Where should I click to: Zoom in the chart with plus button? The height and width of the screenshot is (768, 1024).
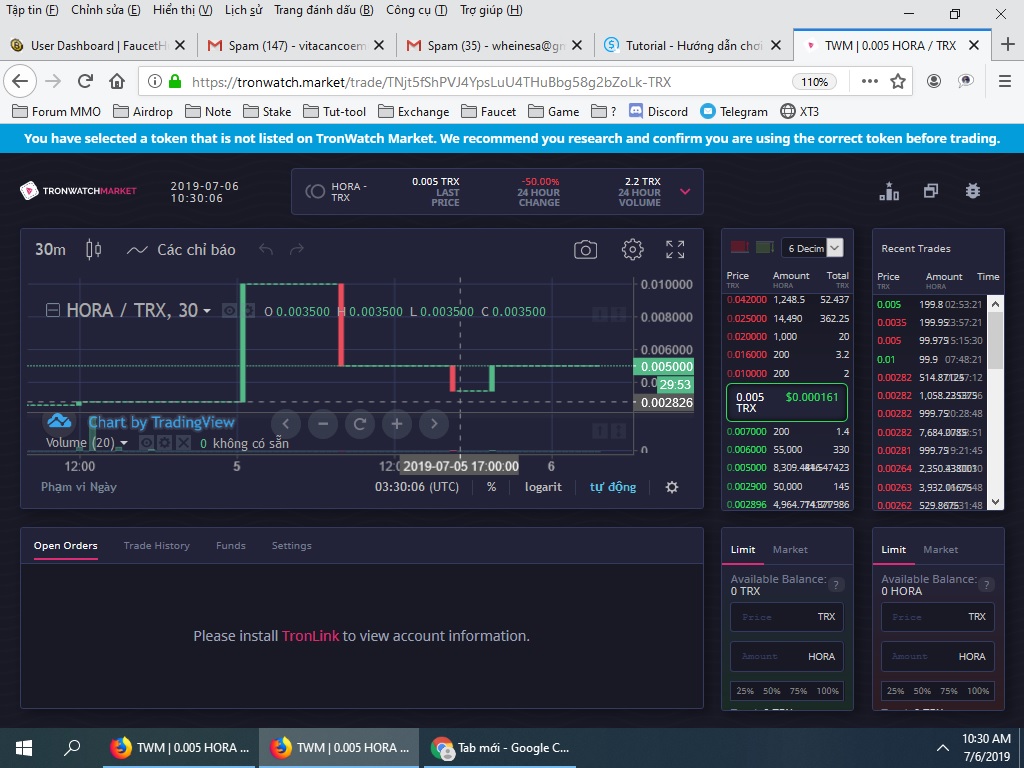pos(396,424)
